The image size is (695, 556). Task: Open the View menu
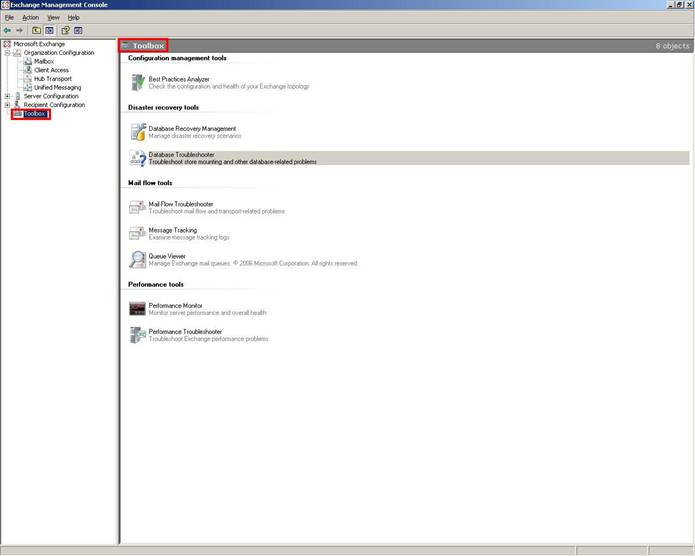(54, 17)
